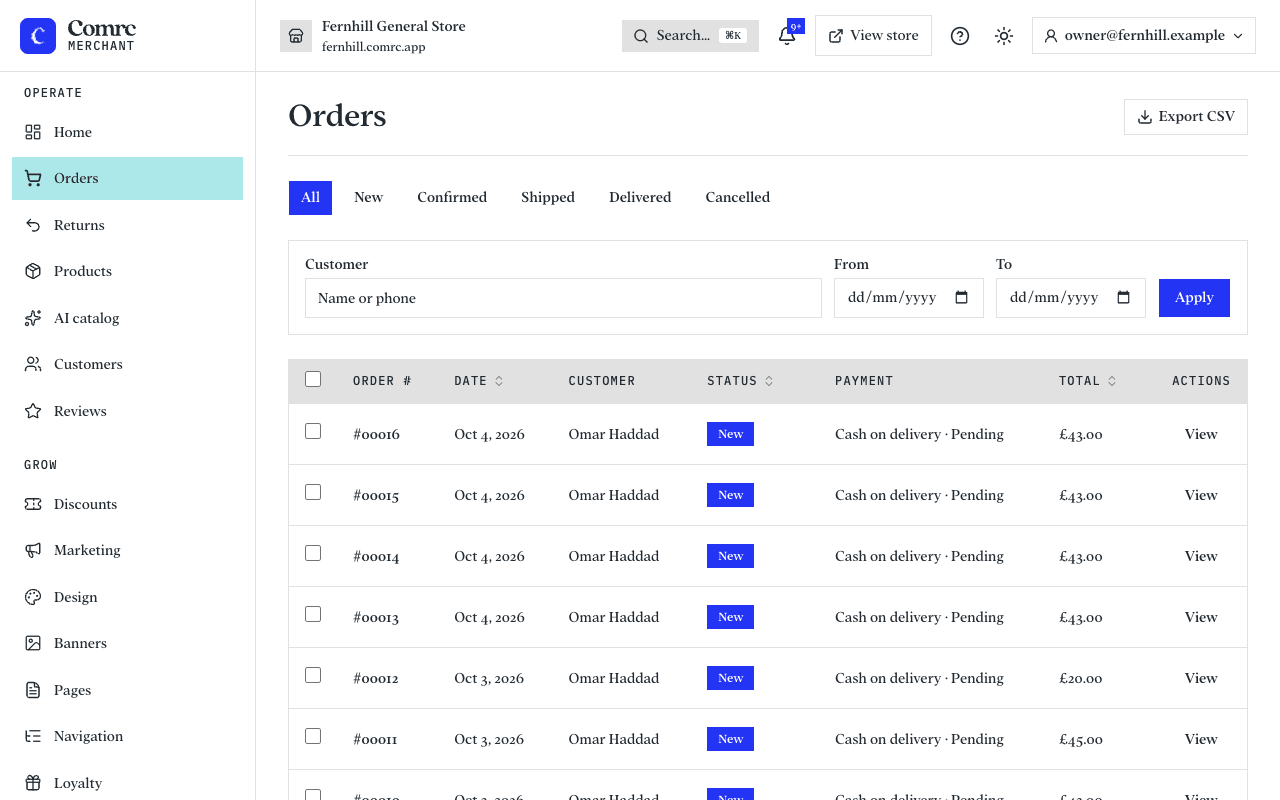The height and width of the screenshot is (800, 1280).
Task: Switch to the Confirmed orders tab
Action: tap(452, 198)
